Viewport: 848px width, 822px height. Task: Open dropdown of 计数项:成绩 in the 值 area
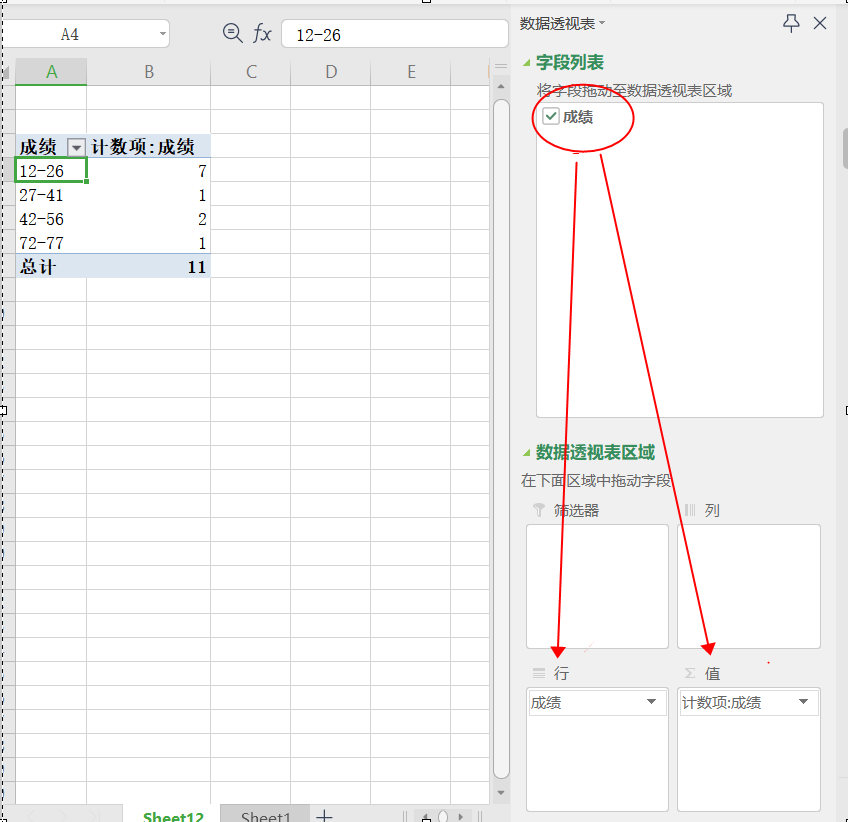click(x=804, y=702)
